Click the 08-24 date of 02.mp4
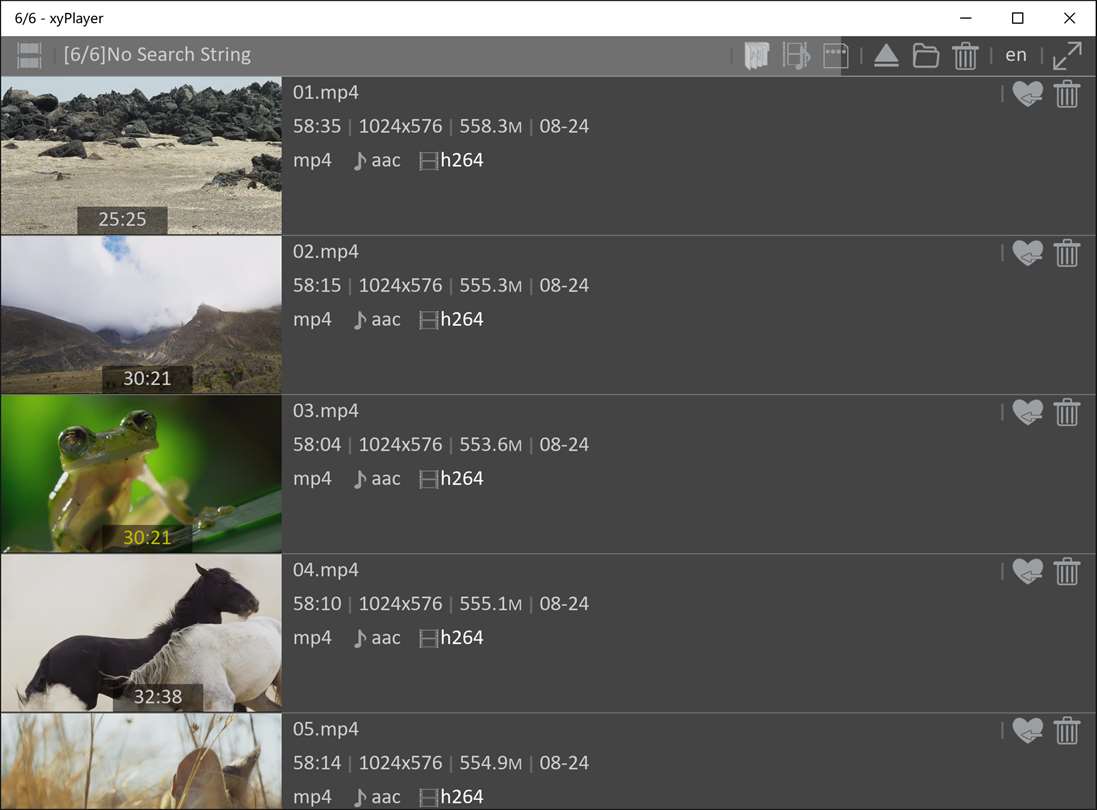 (564, 285)
